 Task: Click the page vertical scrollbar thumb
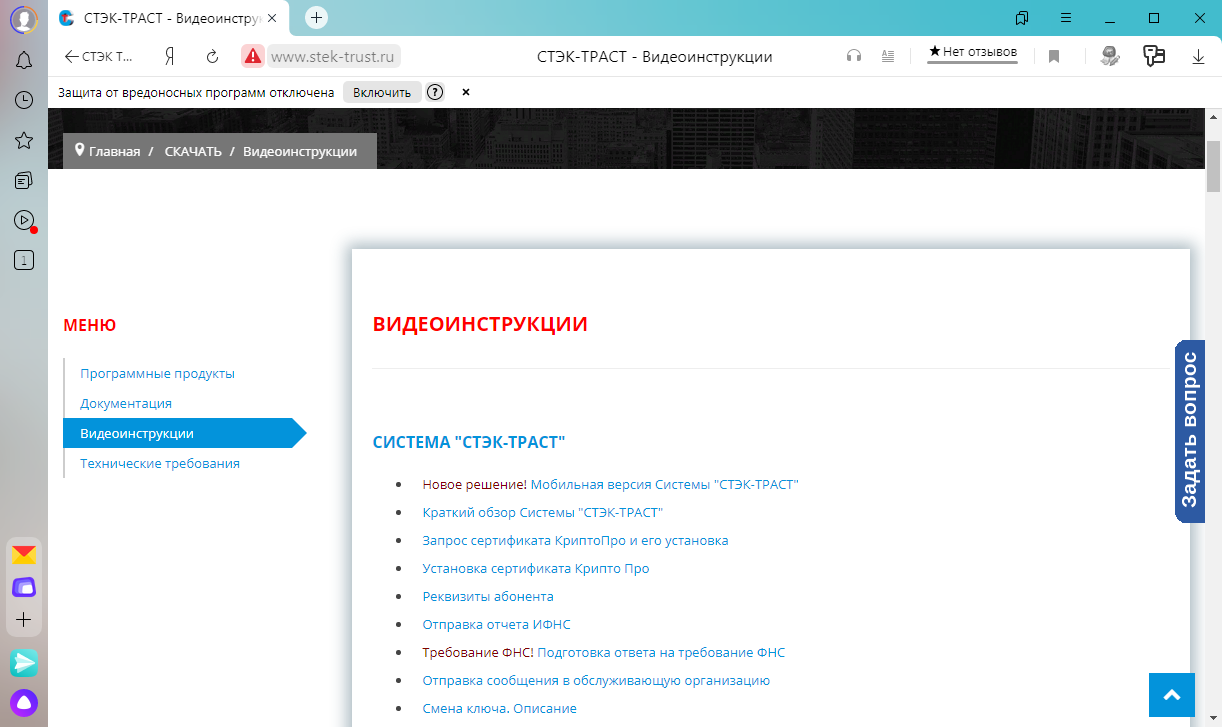click(1213, 166)
